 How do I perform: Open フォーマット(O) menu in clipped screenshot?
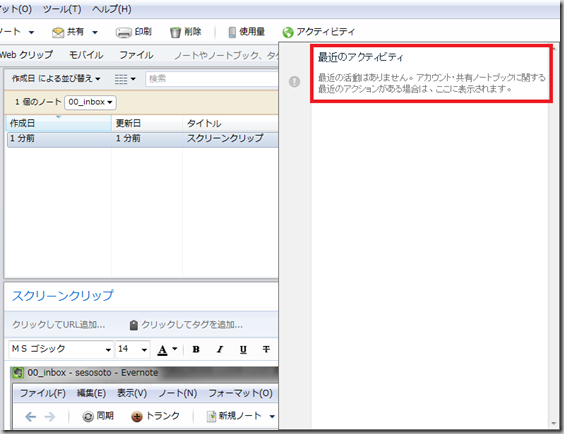click(240, 393)
